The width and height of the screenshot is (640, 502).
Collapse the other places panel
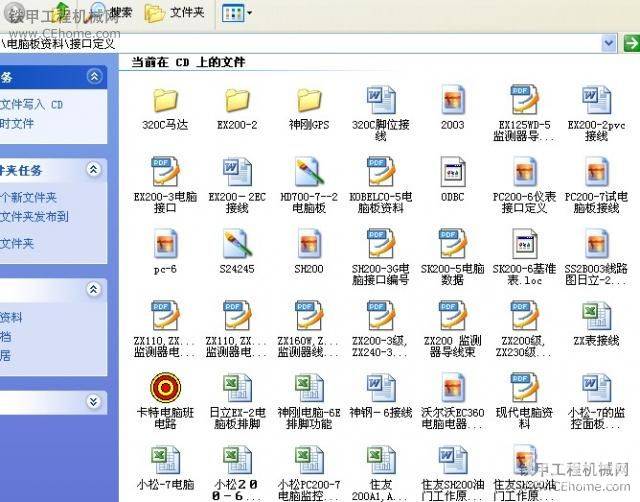point(94,289)
